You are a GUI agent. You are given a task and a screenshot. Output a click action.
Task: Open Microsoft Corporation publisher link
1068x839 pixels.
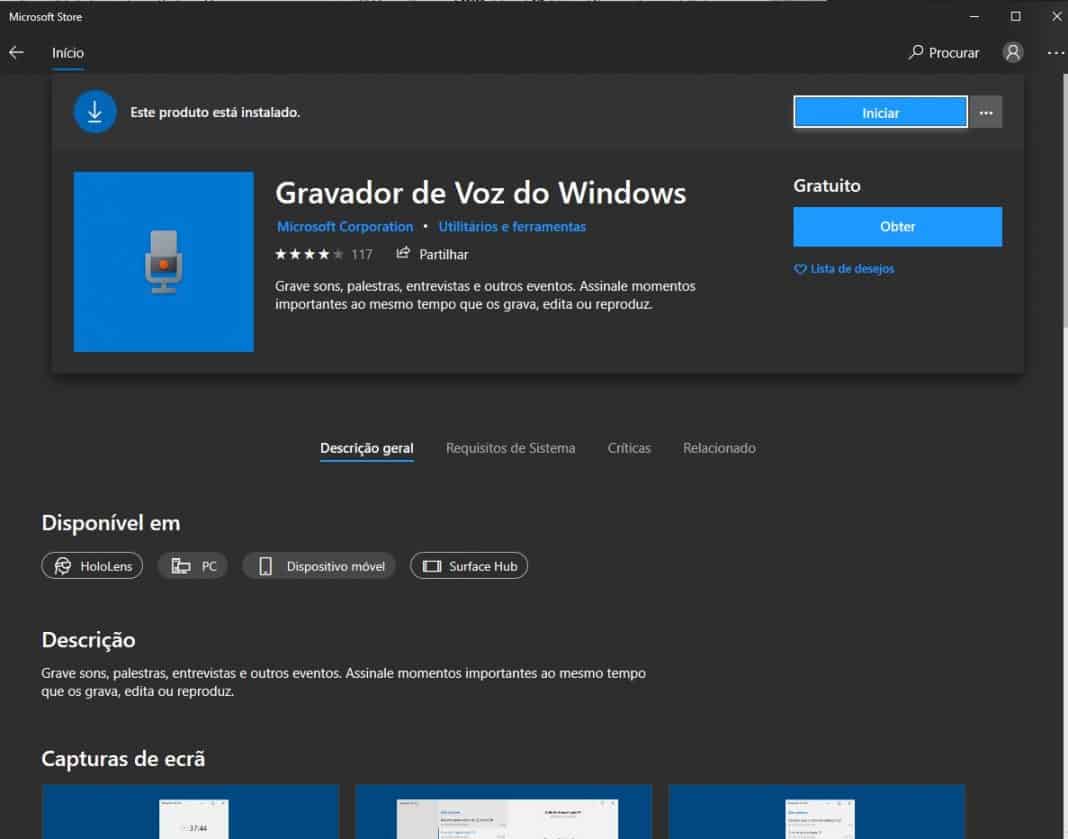click(345, 227)
